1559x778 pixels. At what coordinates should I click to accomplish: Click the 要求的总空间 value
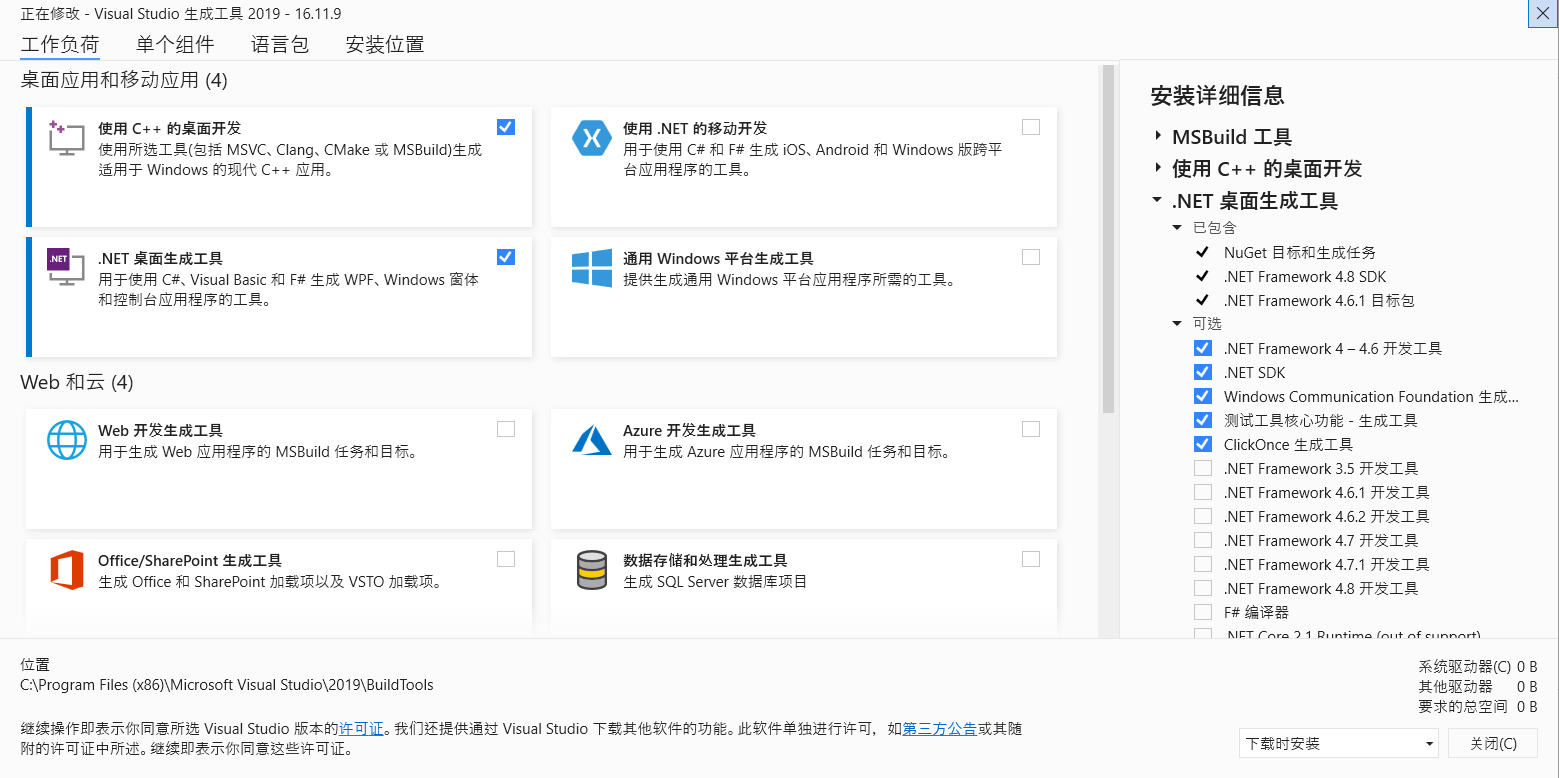[1527, 706]
